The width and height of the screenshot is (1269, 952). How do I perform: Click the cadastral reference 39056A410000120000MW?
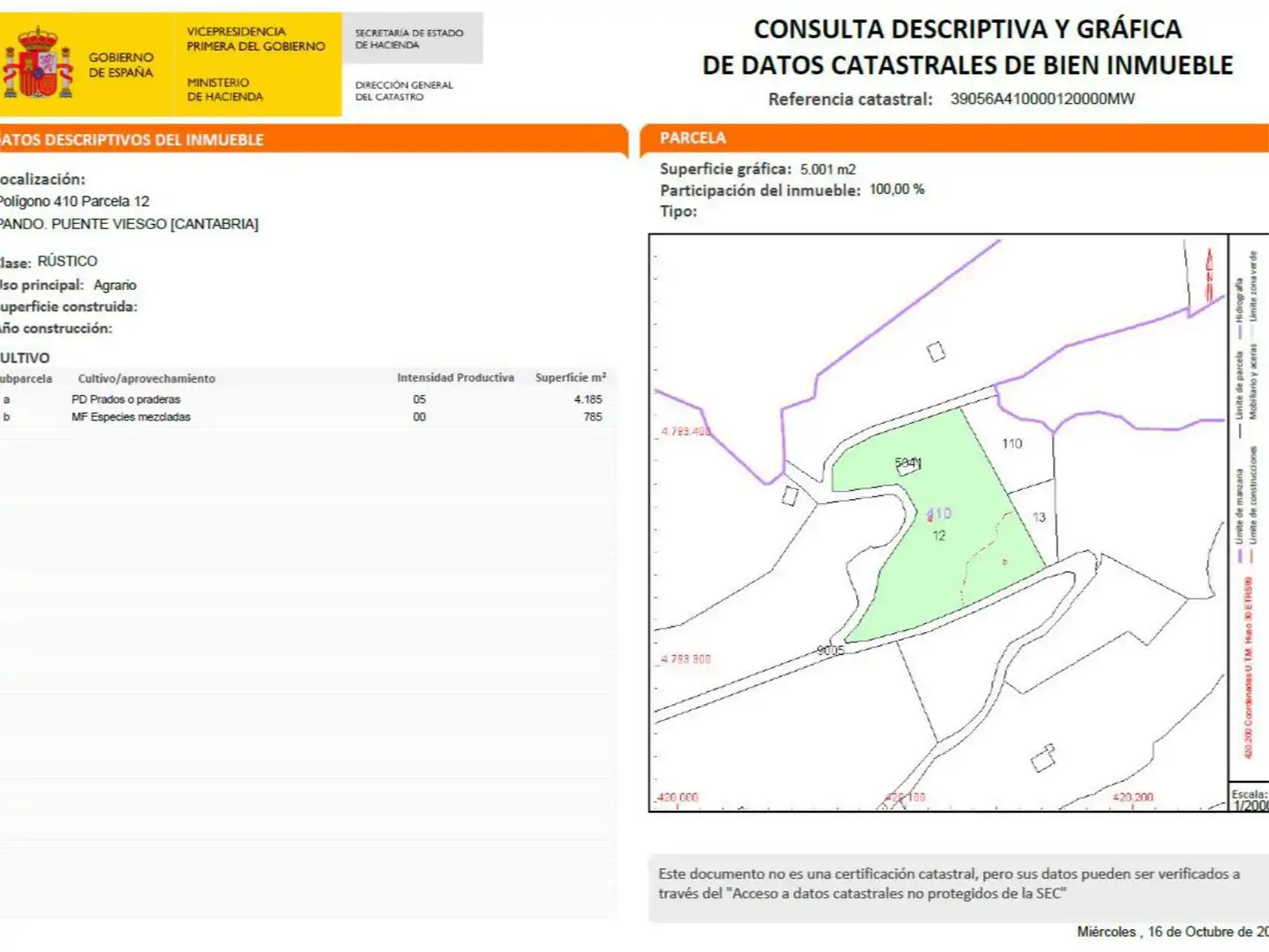click(1042, 99)
